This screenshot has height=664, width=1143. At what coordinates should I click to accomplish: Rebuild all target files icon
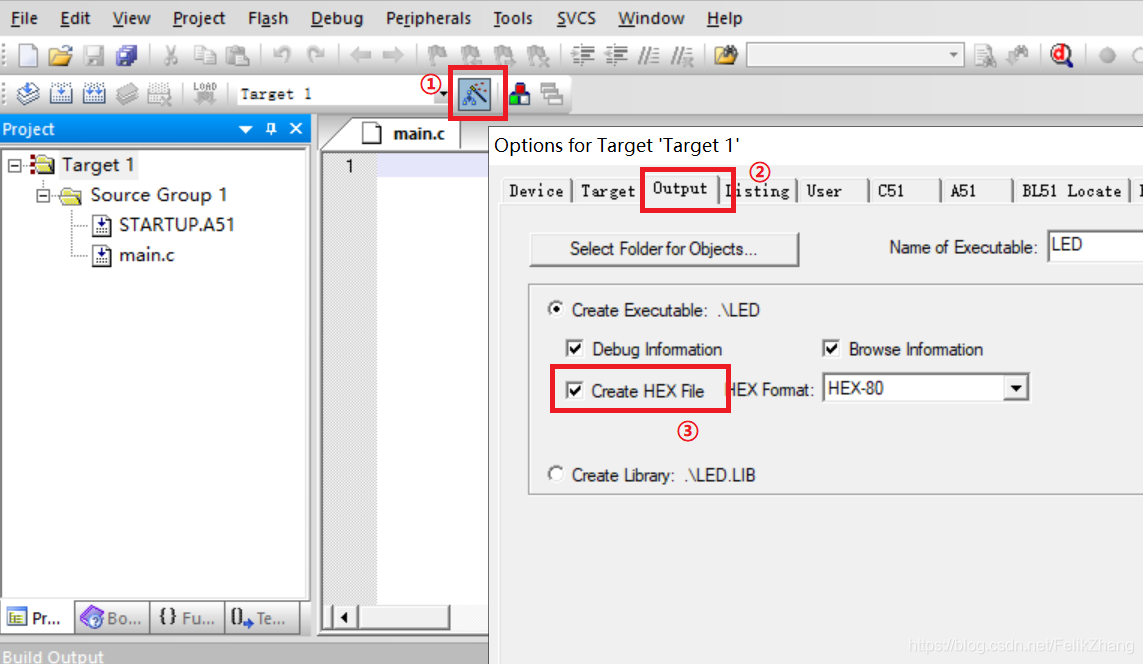pyautogui.click(x=94, y=93)
